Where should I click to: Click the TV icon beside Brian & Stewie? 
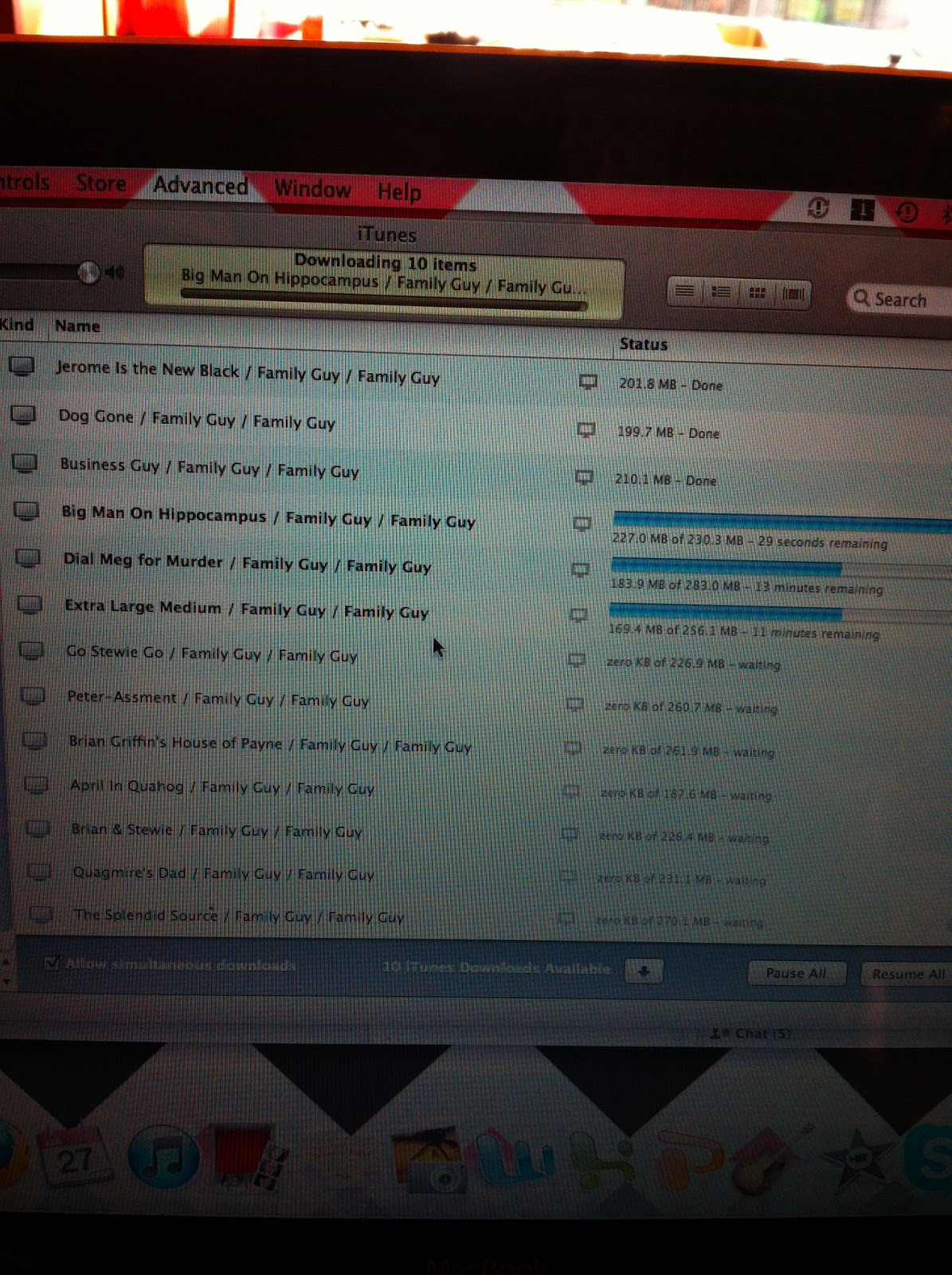click(x=37, y=829)
